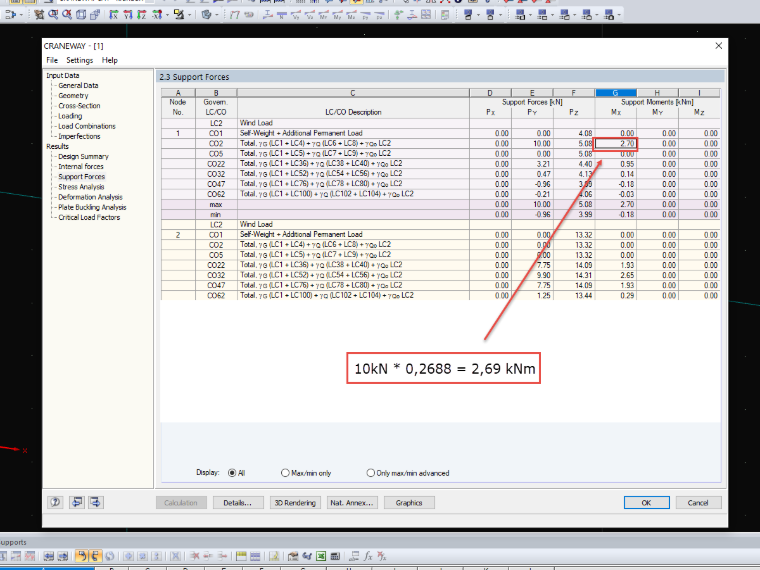Viewport: 760px width, 570px height.
Task: Click the CO62 cell in the node 1 rows
Action: tap(216, 194)
